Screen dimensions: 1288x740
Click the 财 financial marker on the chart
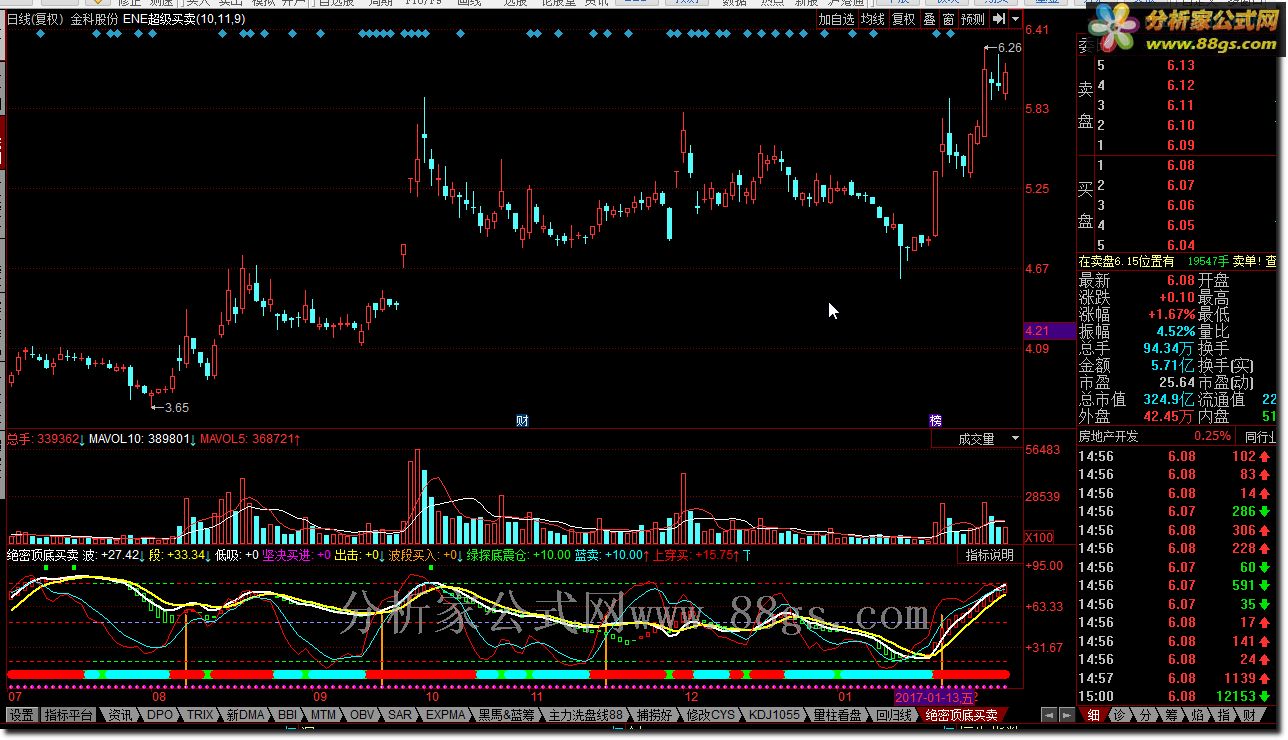tap(522, 420)
